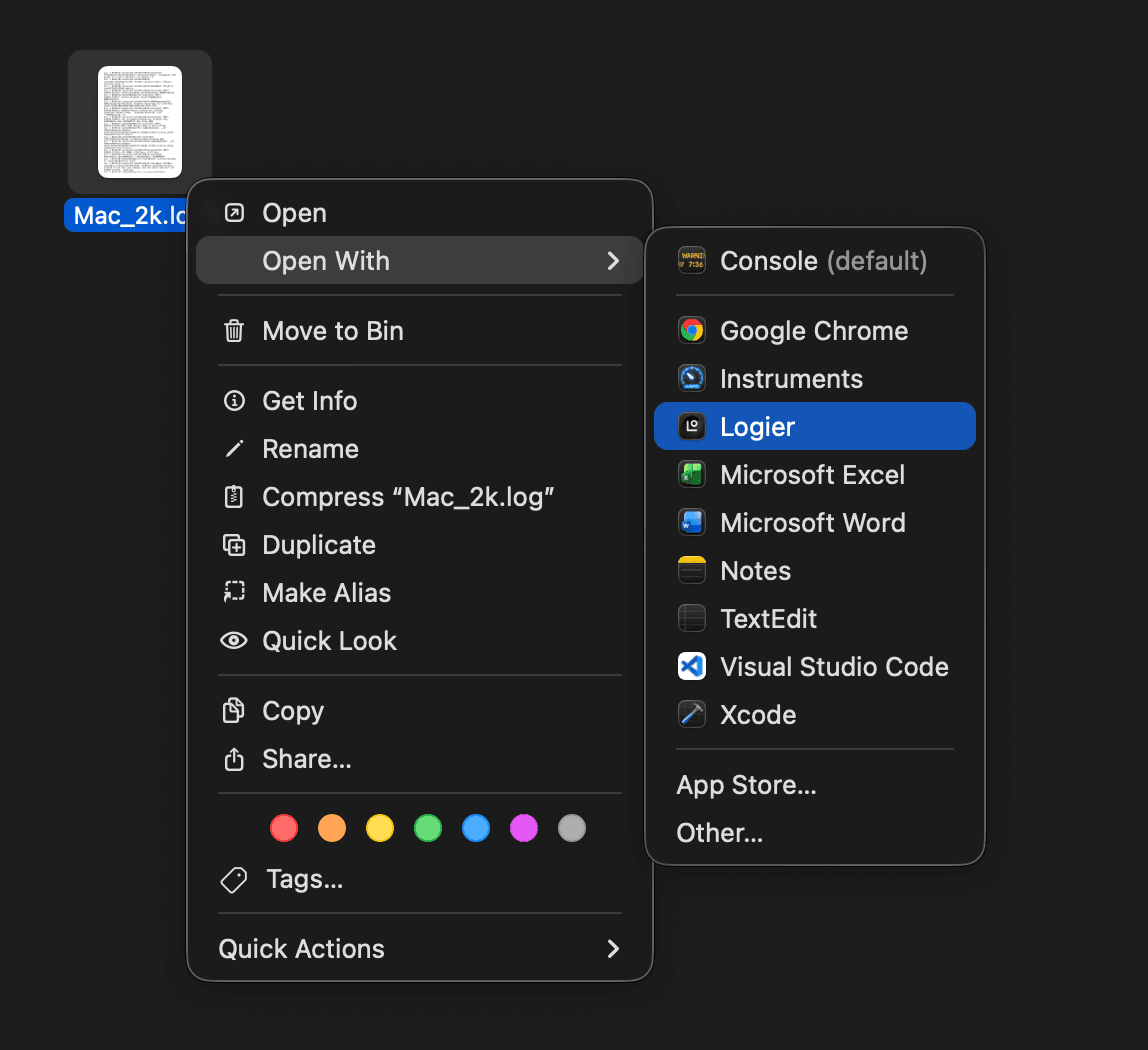This screenshot has height=1050, width=1148.
Task: Click the Tags label icon
Action: click(x=234, y=879)
